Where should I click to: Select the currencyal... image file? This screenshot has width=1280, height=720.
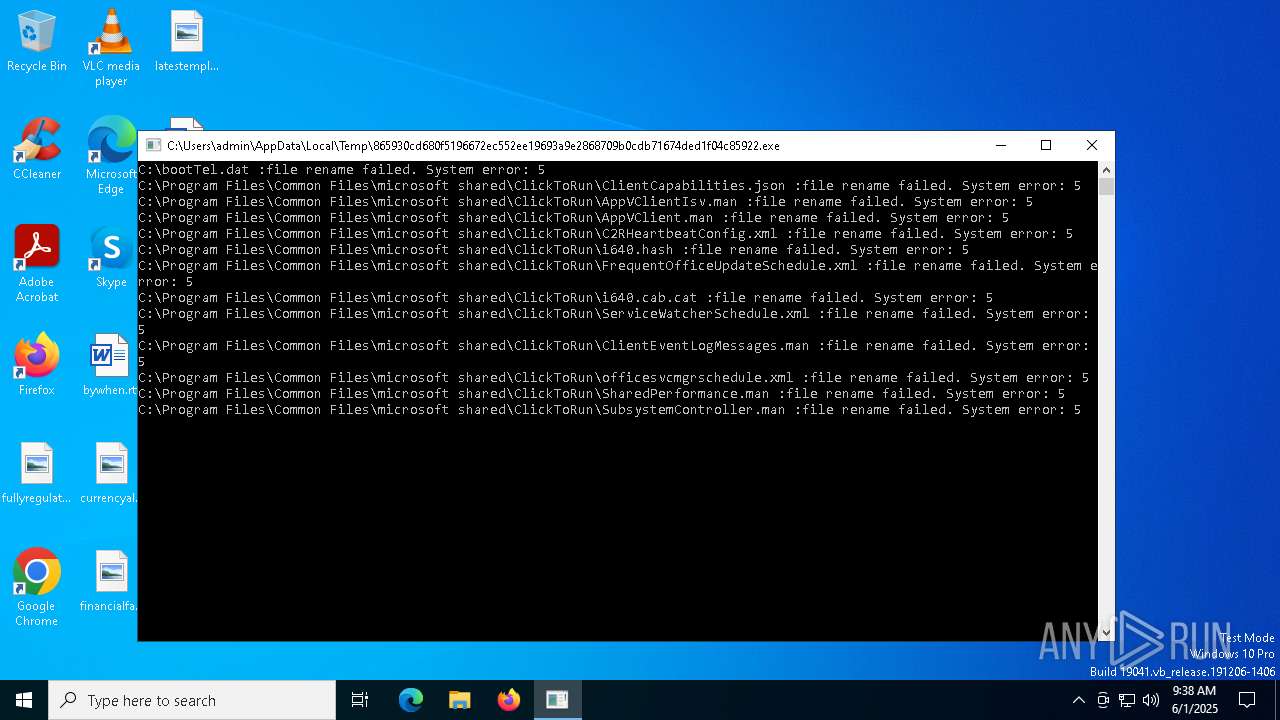coord(110,474)
